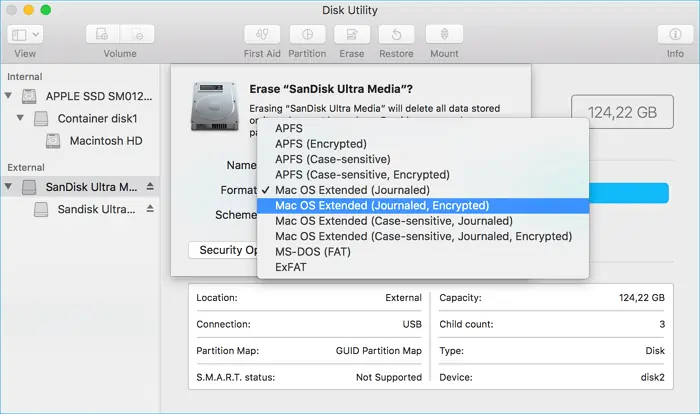Image resolution: width=700 pixels, height=414 pixels.
Task: Click the add Volume icon
Action: 102,34
